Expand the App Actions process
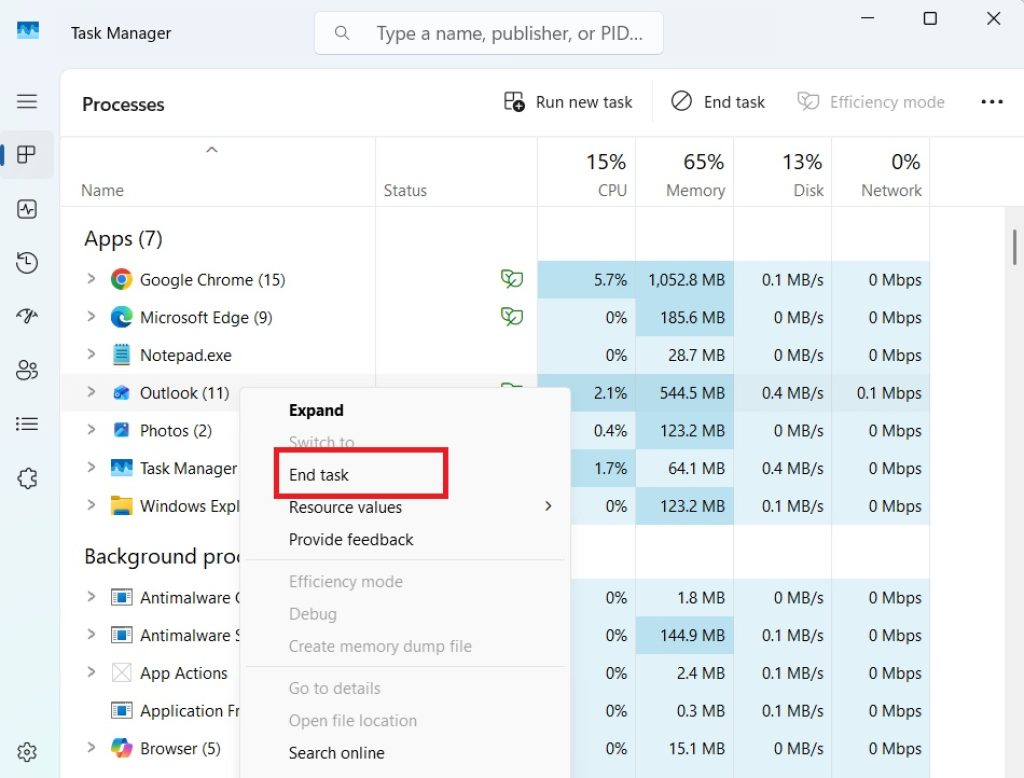 [x=91, y=672]
